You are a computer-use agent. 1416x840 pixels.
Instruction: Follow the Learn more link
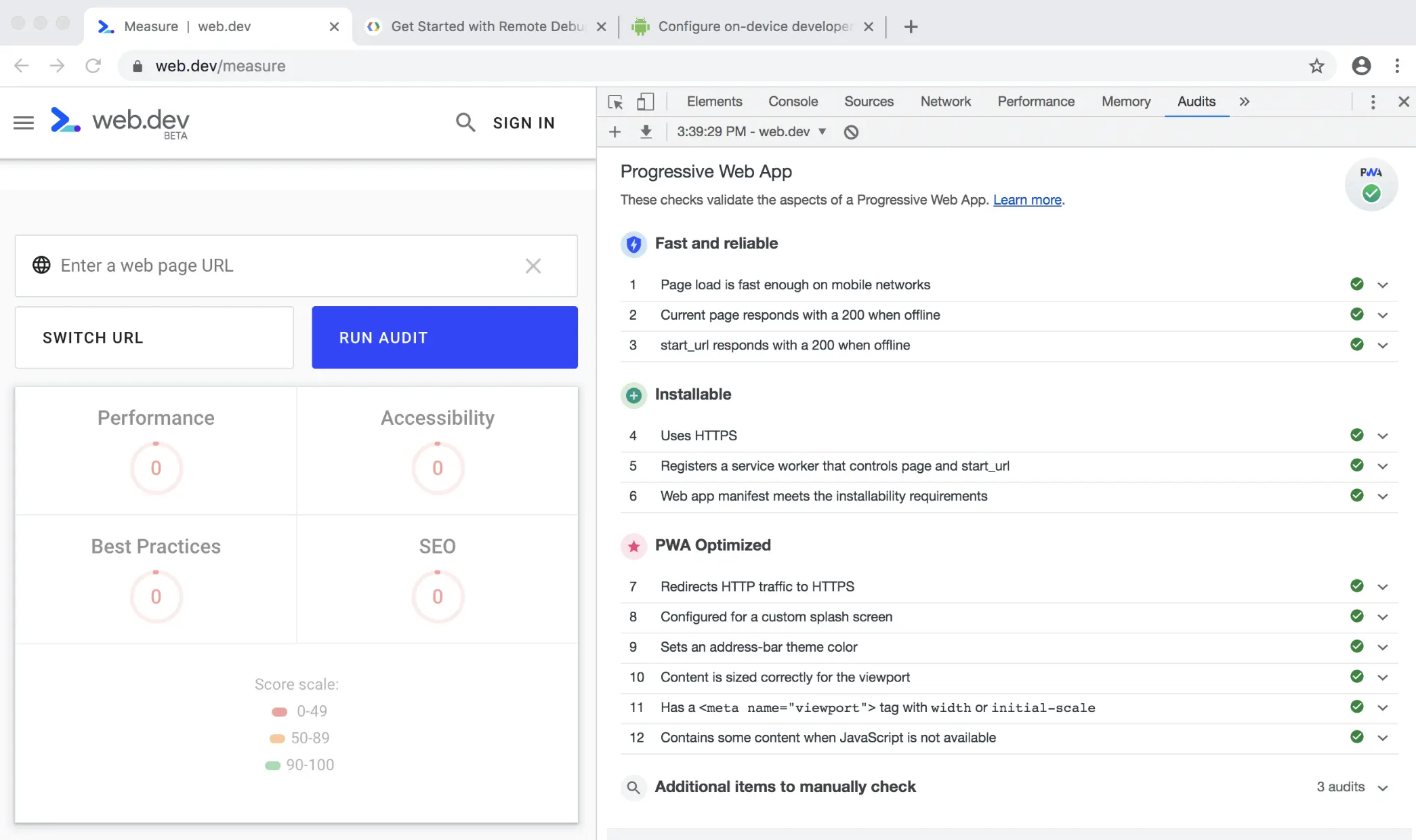[1027, 200]
